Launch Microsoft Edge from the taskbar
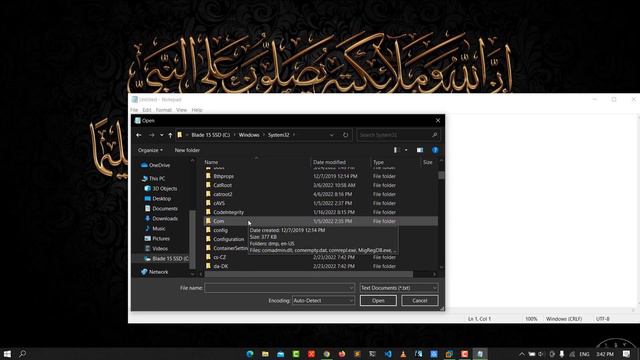640x360 pixels. (x=250, y=354)
